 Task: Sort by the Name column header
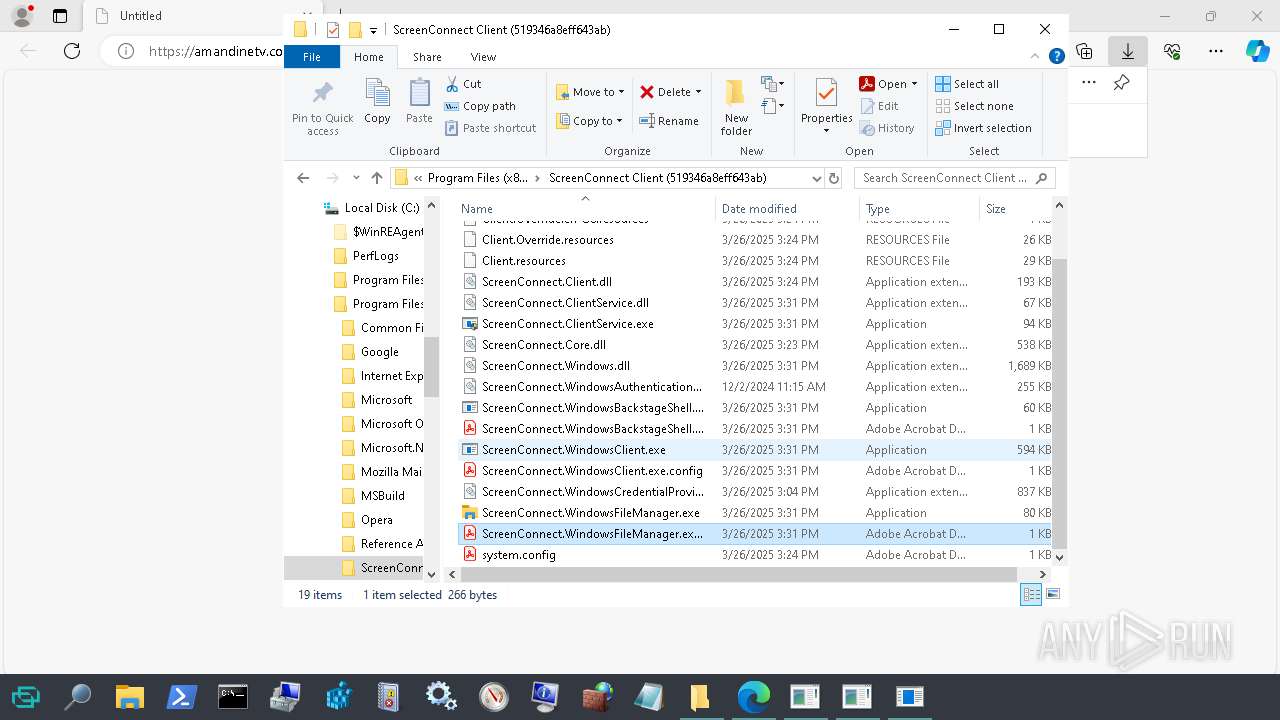[585, 208]
